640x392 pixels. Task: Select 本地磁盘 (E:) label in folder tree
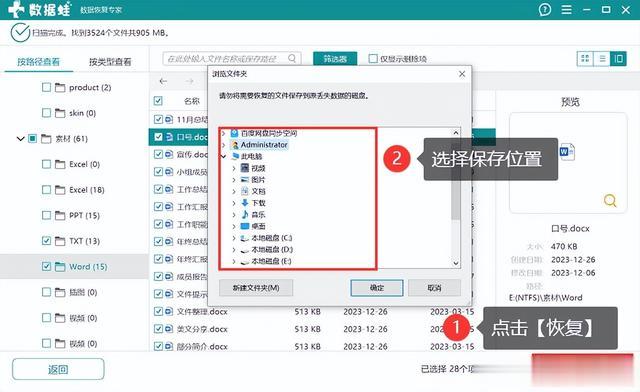(271, 261)
